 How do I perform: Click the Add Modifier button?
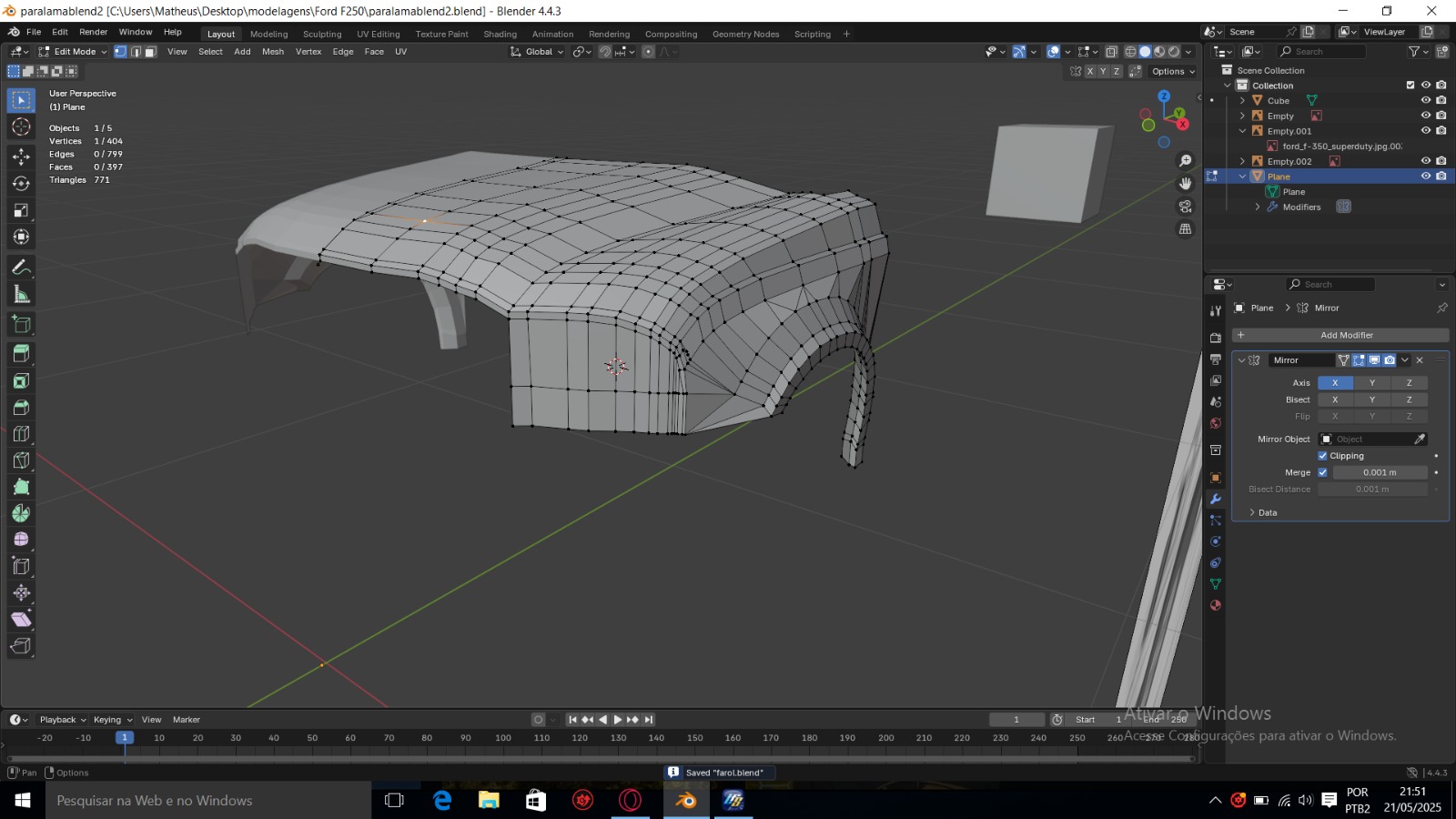(1346, 335)
